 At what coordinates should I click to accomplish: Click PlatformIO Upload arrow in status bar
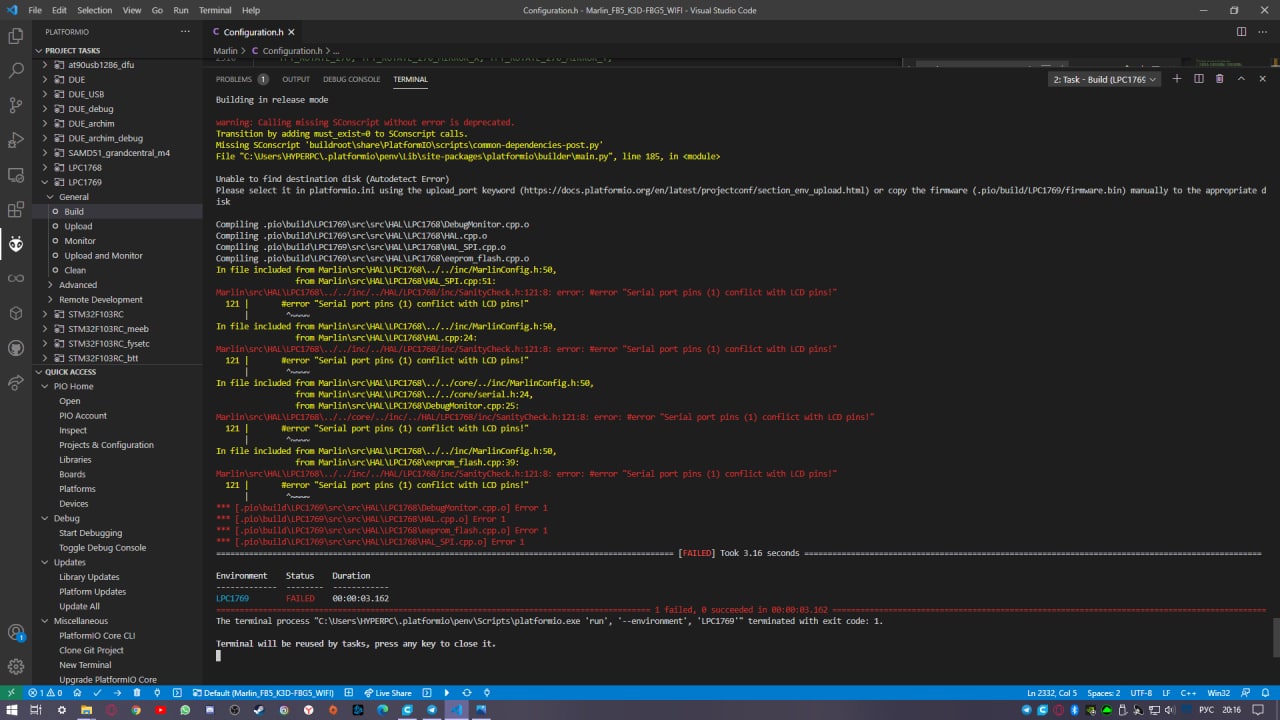tap(117, 693)
